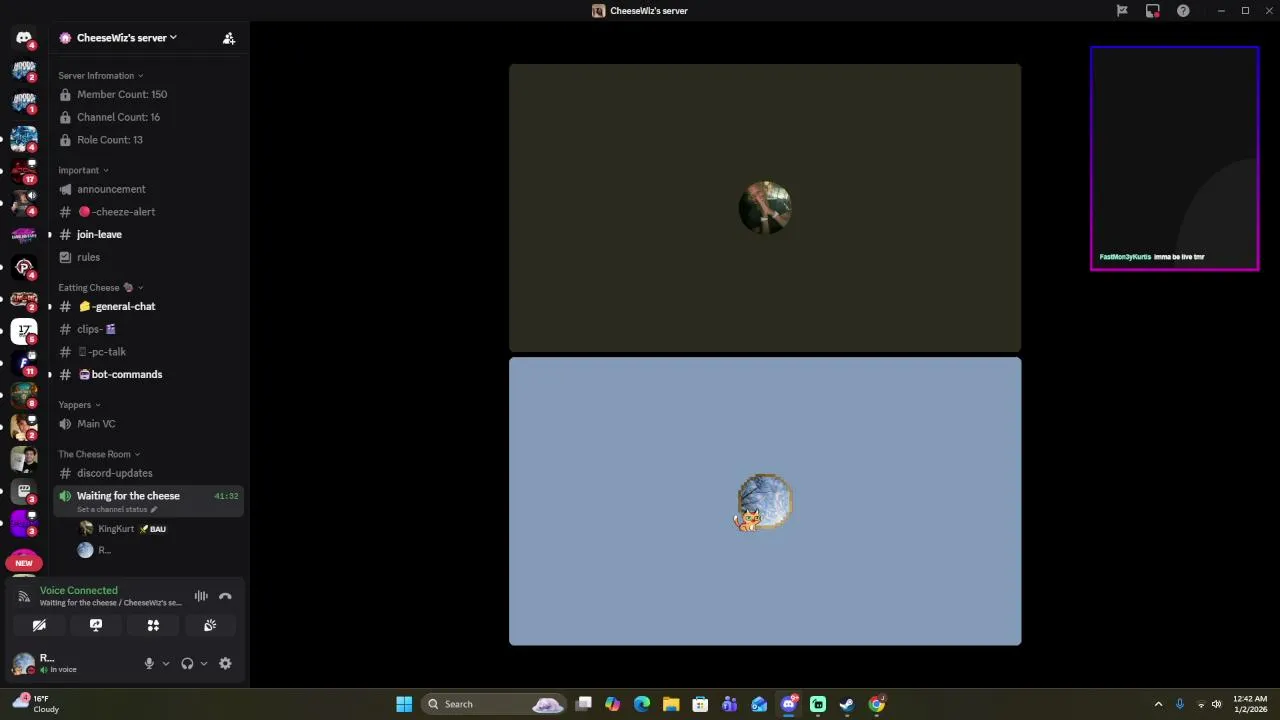Open Microsoft Teams from the taskbar
This screenshot has height=720, width=1280.
click(730, 704)
